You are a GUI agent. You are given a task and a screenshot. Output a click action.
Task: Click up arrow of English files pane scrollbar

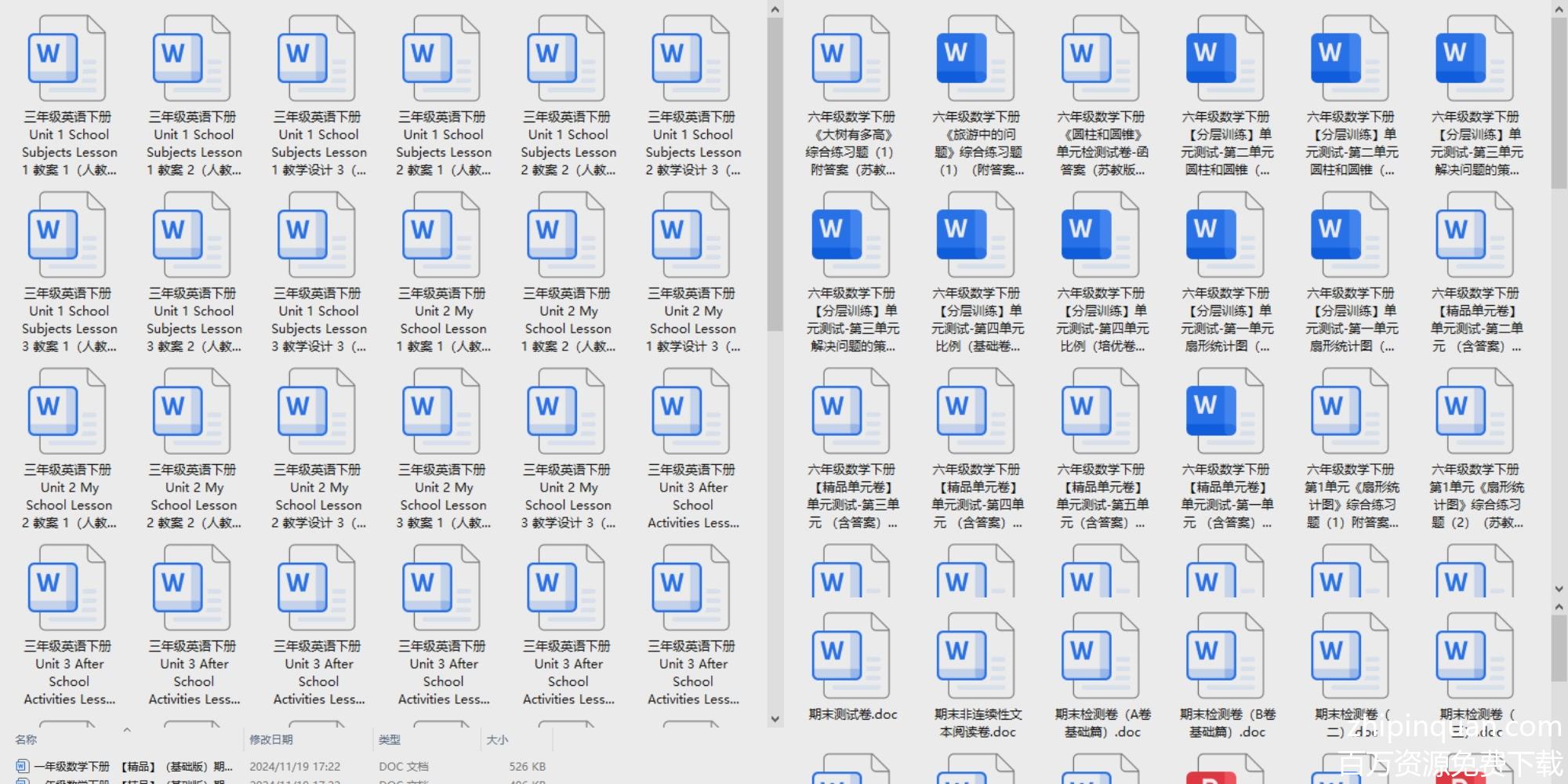(775, 9)
